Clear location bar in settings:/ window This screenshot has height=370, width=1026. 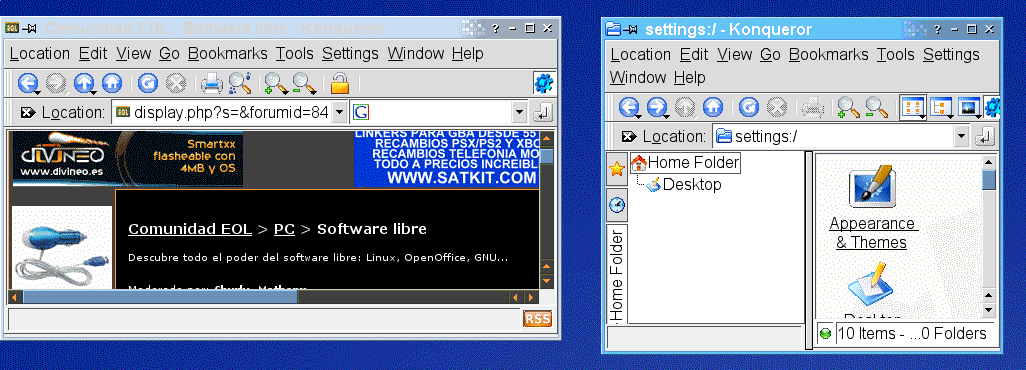click(628, 136)
